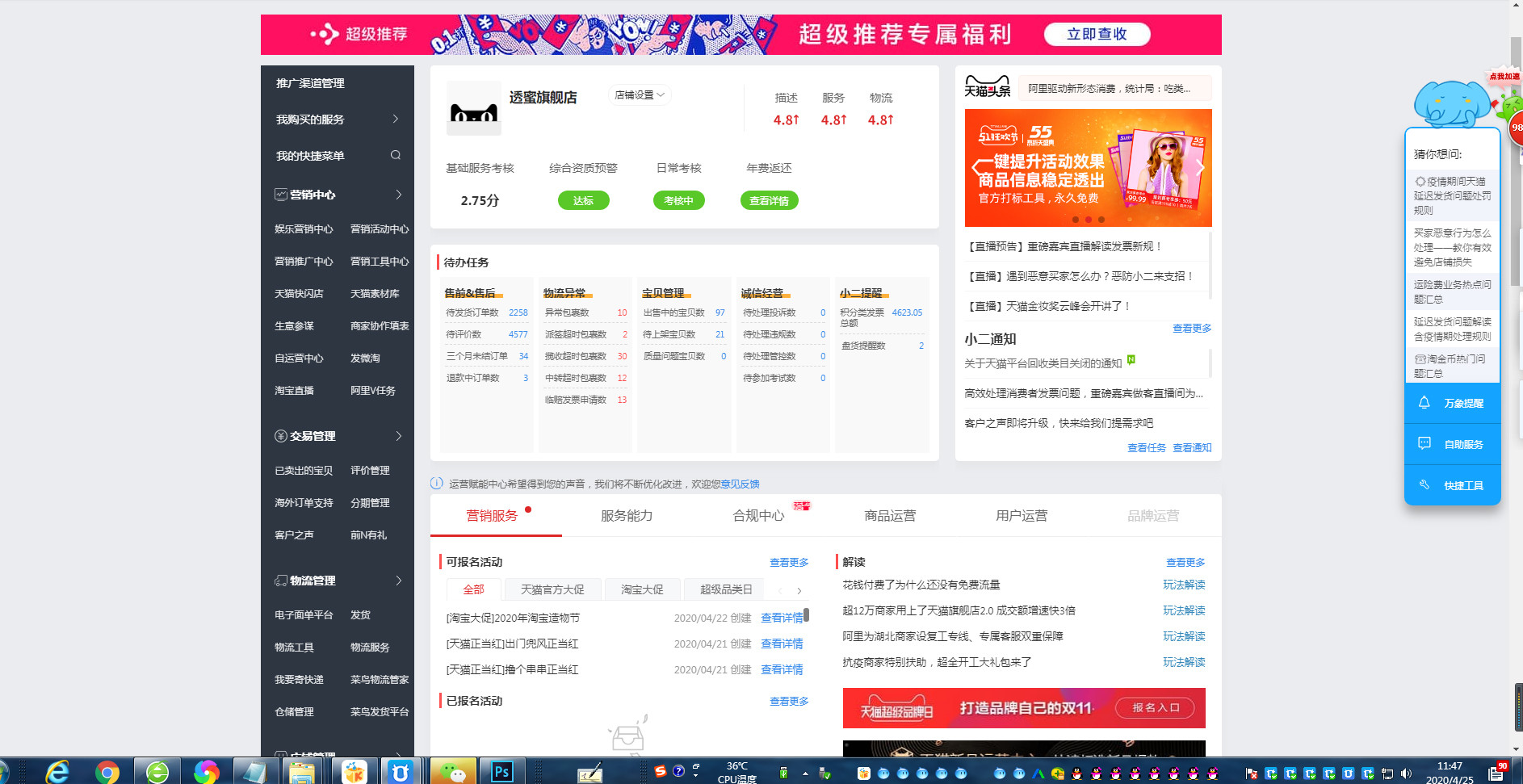Viewport: 1523px width, 784px height.
Task: Click 待评价数 count 4577
Action: pyautogui.click(x=518, y=334)
